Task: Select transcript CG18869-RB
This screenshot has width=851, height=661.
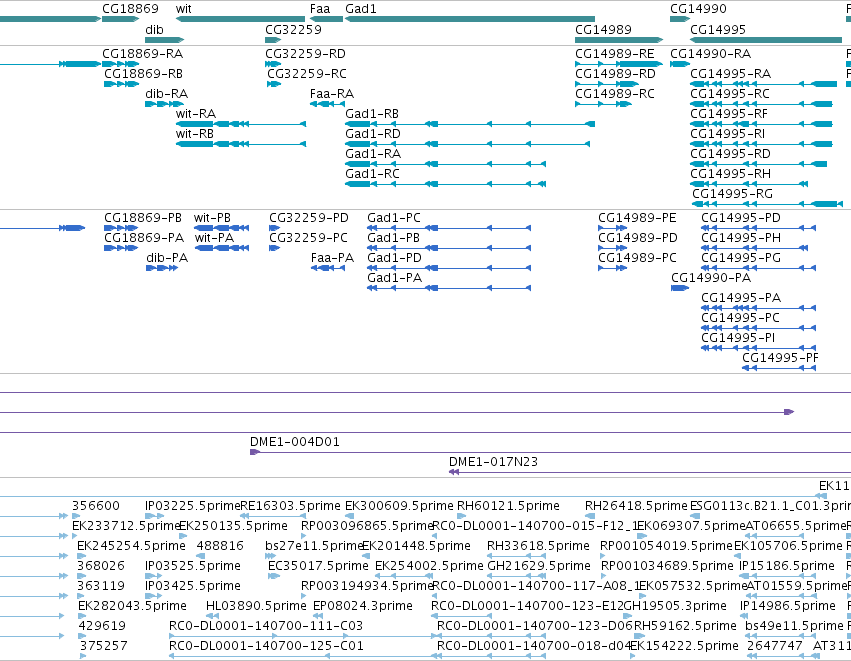Action: (x=143, y=74)
